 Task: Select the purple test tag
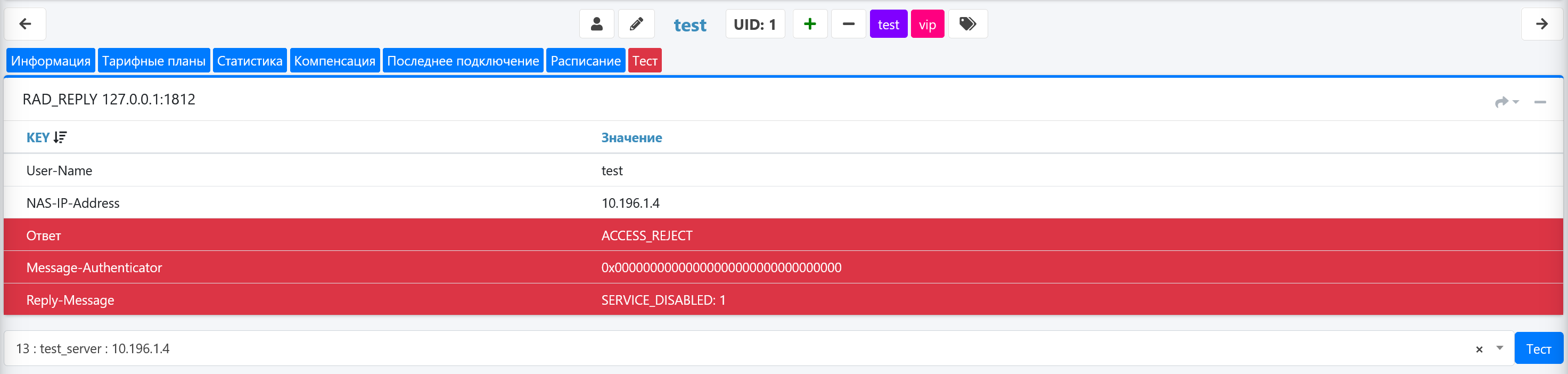[888, 24]
